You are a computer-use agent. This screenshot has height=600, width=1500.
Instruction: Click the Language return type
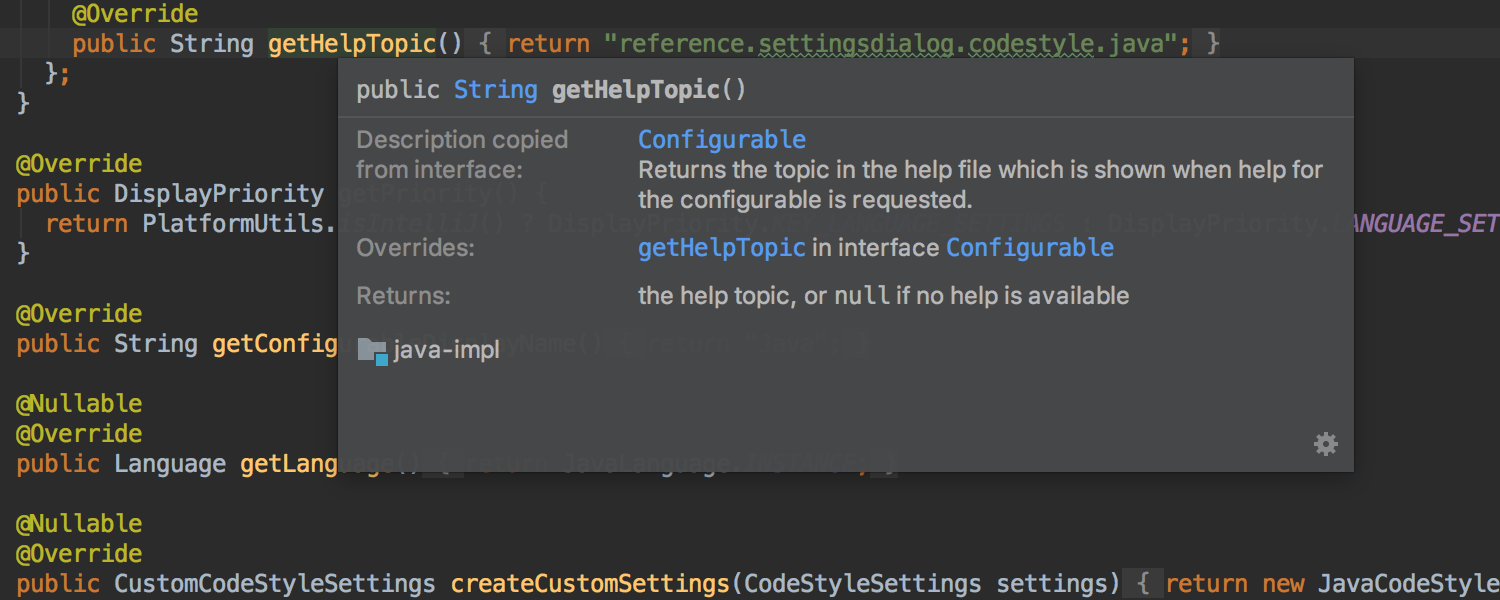point(169,464)
